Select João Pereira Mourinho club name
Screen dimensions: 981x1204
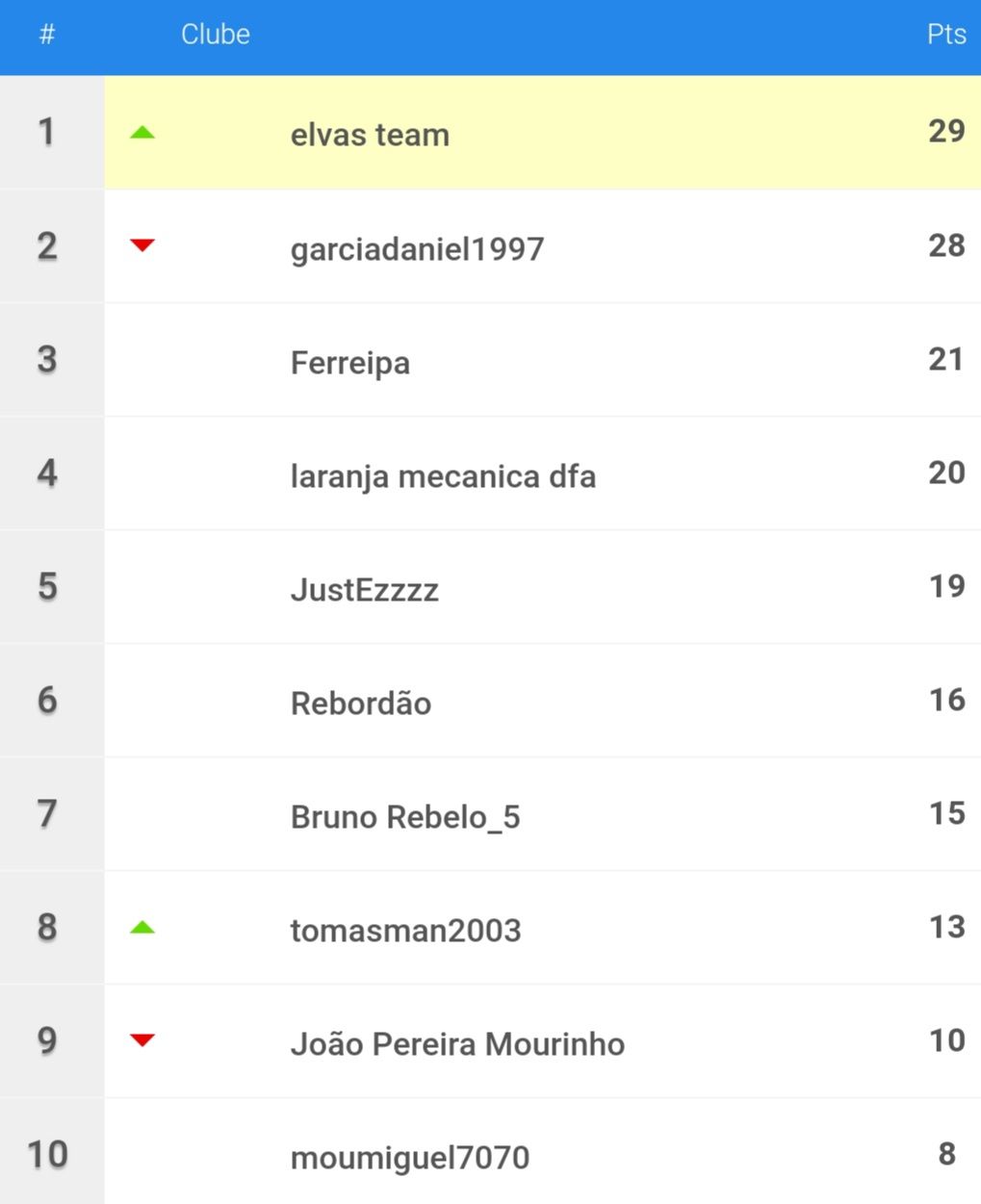(x=457, y=1044)
